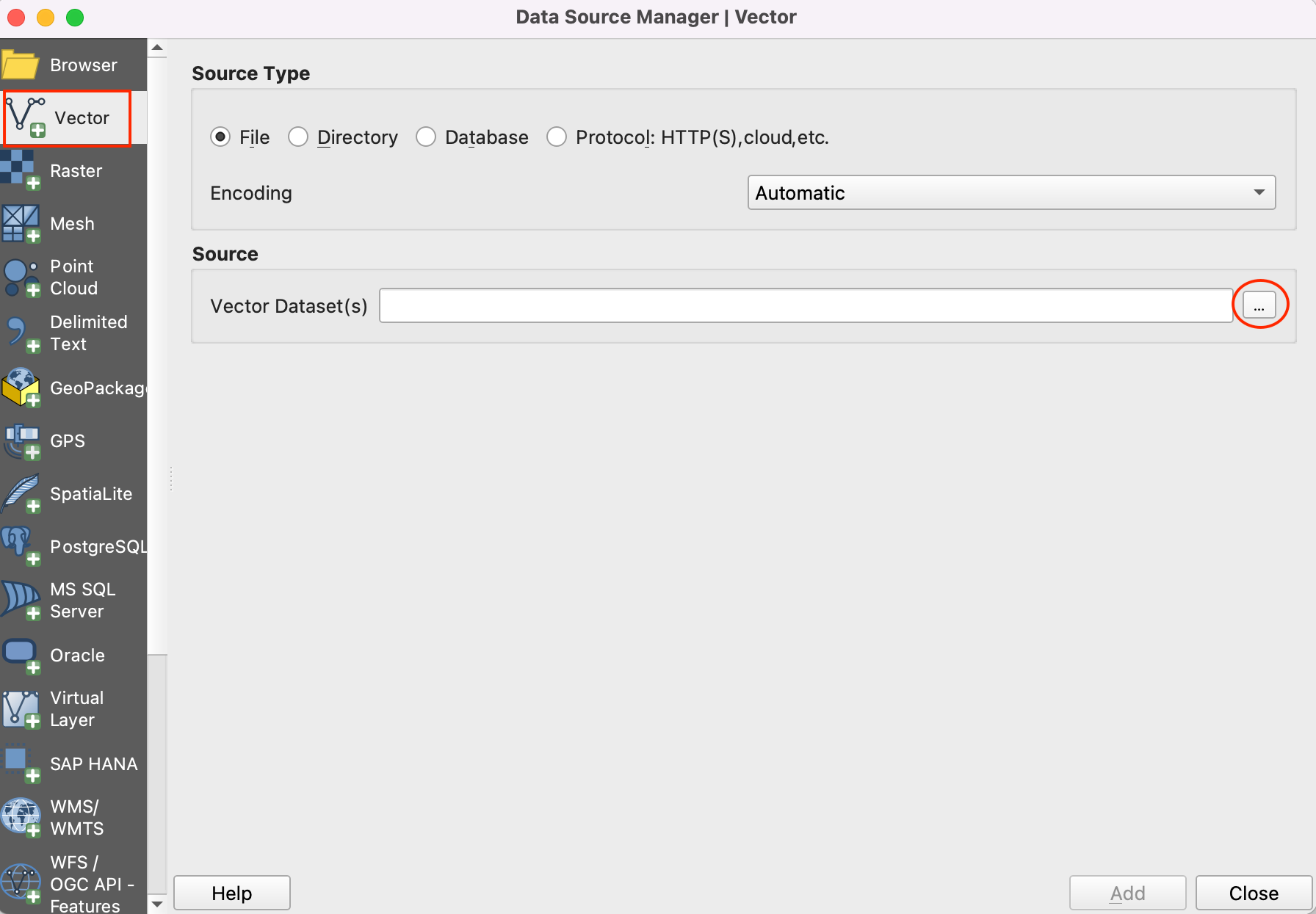The image size is (1316, 914).
Task: Choose the Database radio button
Action: point(426,137)
